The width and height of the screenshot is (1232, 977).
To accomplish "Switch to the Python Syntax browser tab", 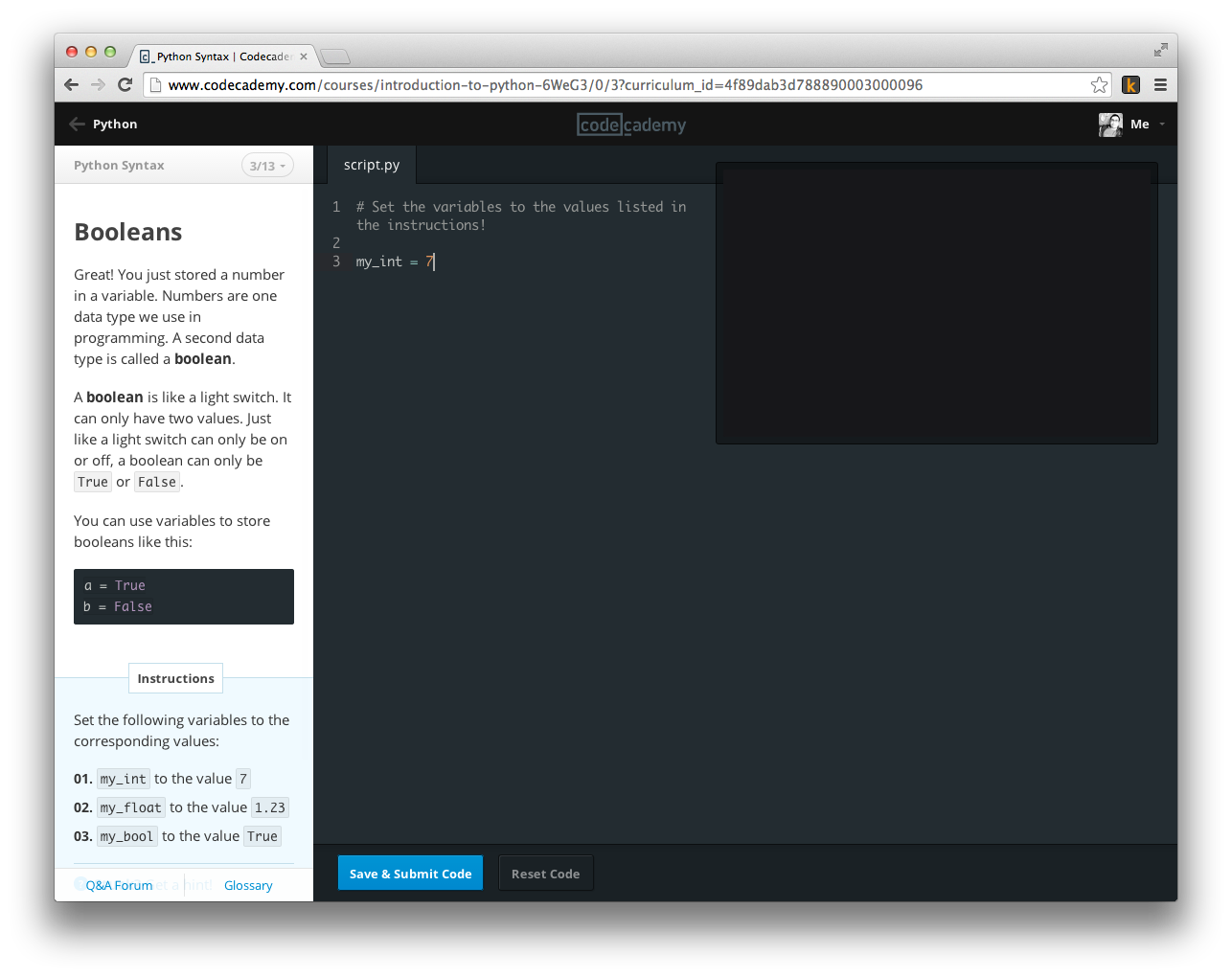I will point(222,57).
